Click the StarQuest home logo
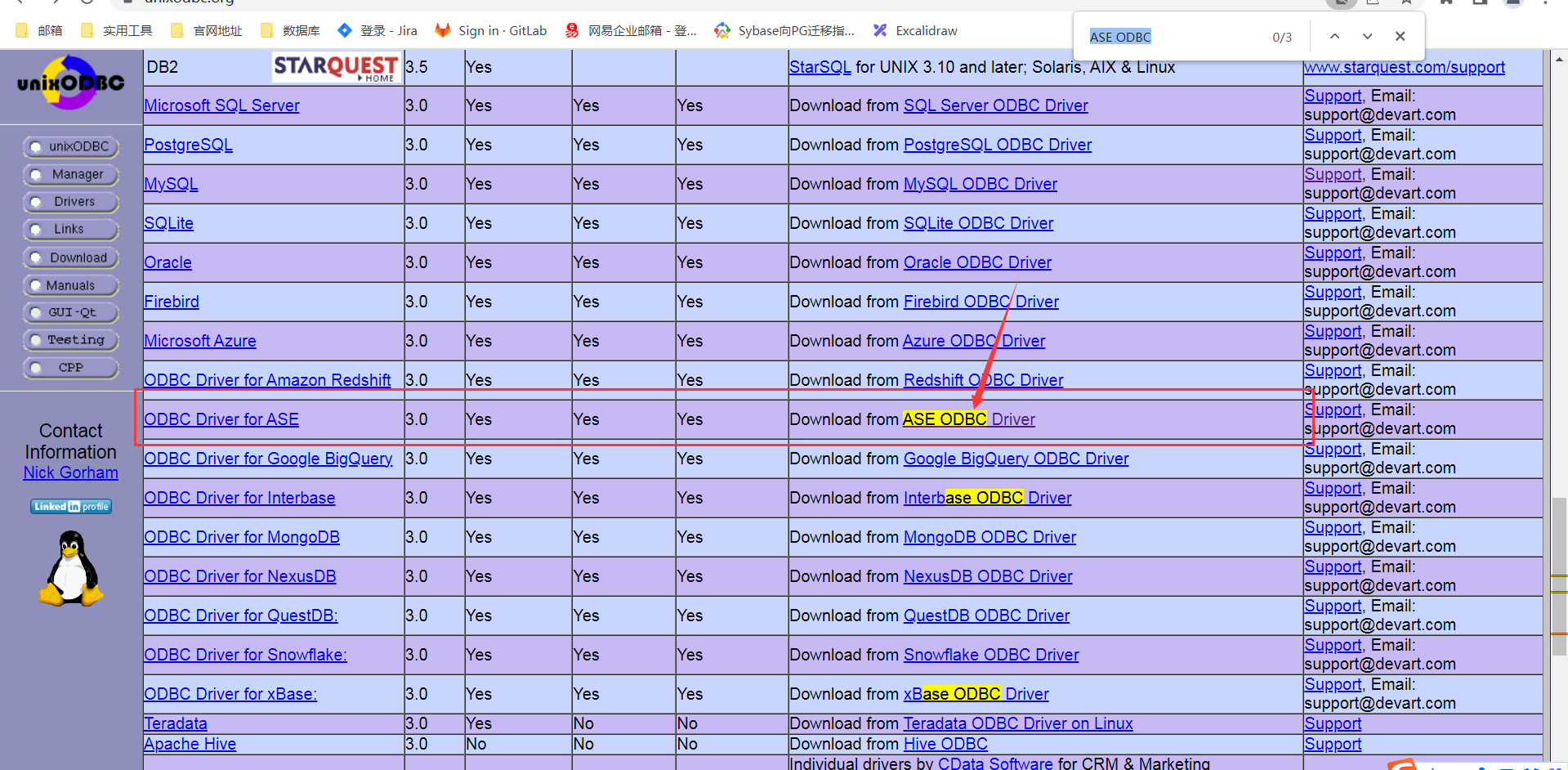 pyautogui.click(x=335, y=67)
